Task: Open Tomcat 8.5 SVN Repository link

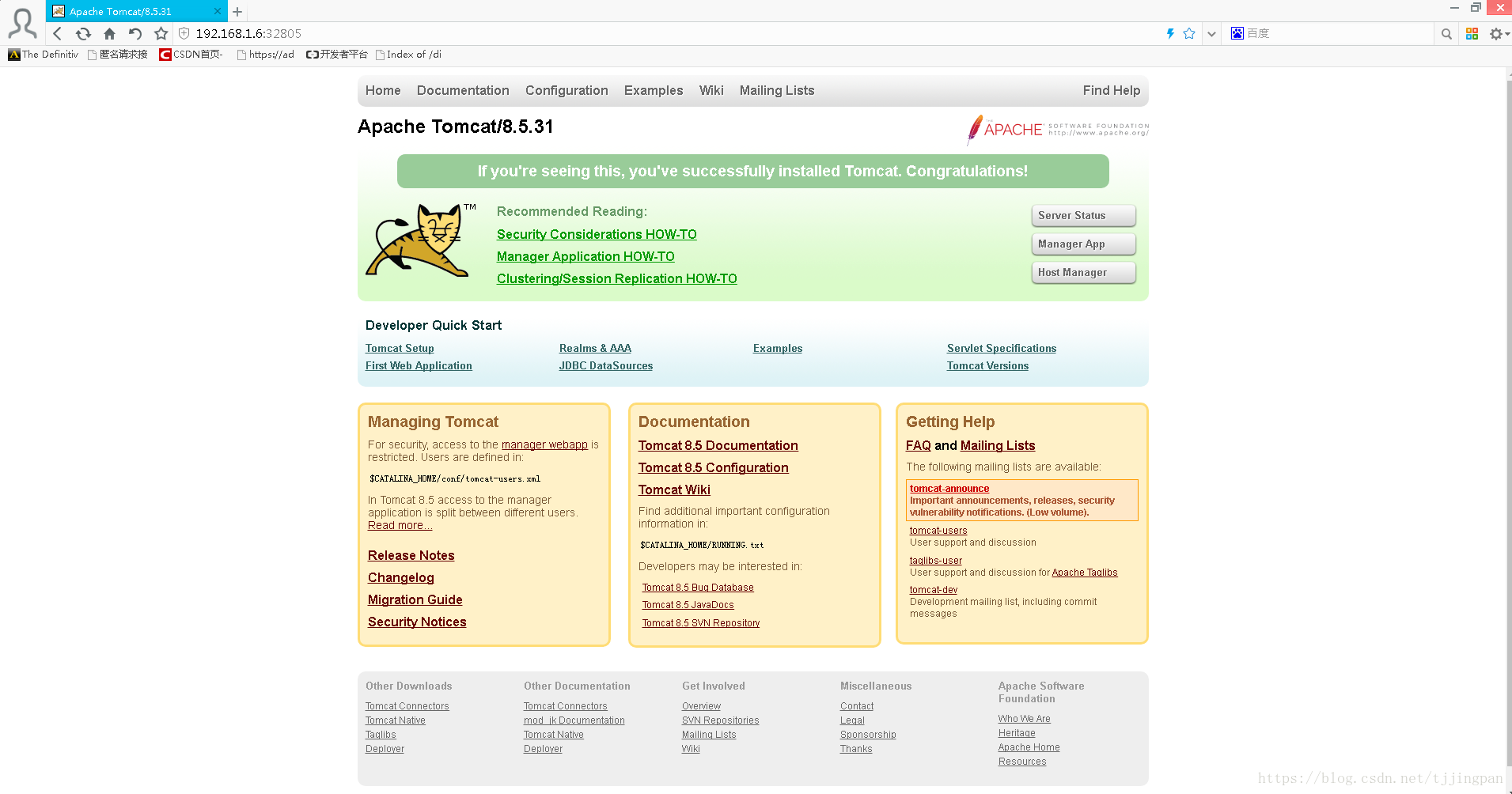Action: 701,623
